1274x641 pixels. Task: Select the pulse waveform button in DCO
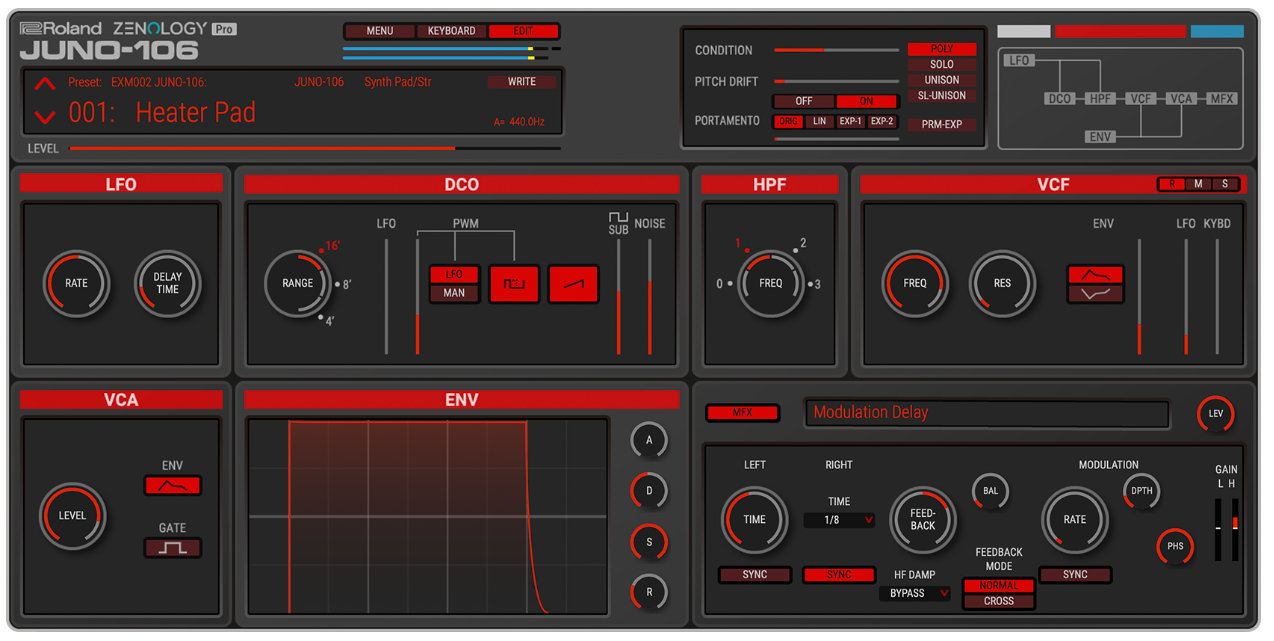pyautogui.click(x=514, y=284)
